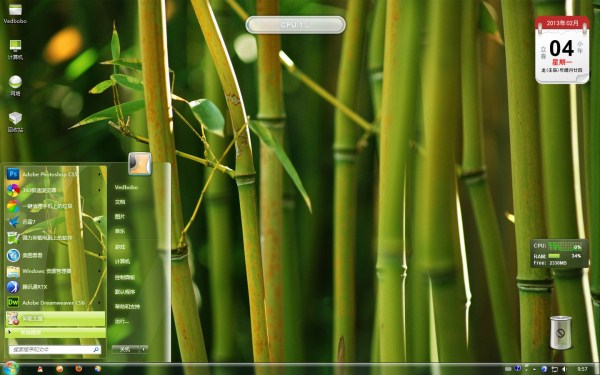The width and height of the screenshot is (600, 375).
Task: Select the Recycle Bin cube icon on the desktop
Action: pyautogui.click(x=15, y=122)
